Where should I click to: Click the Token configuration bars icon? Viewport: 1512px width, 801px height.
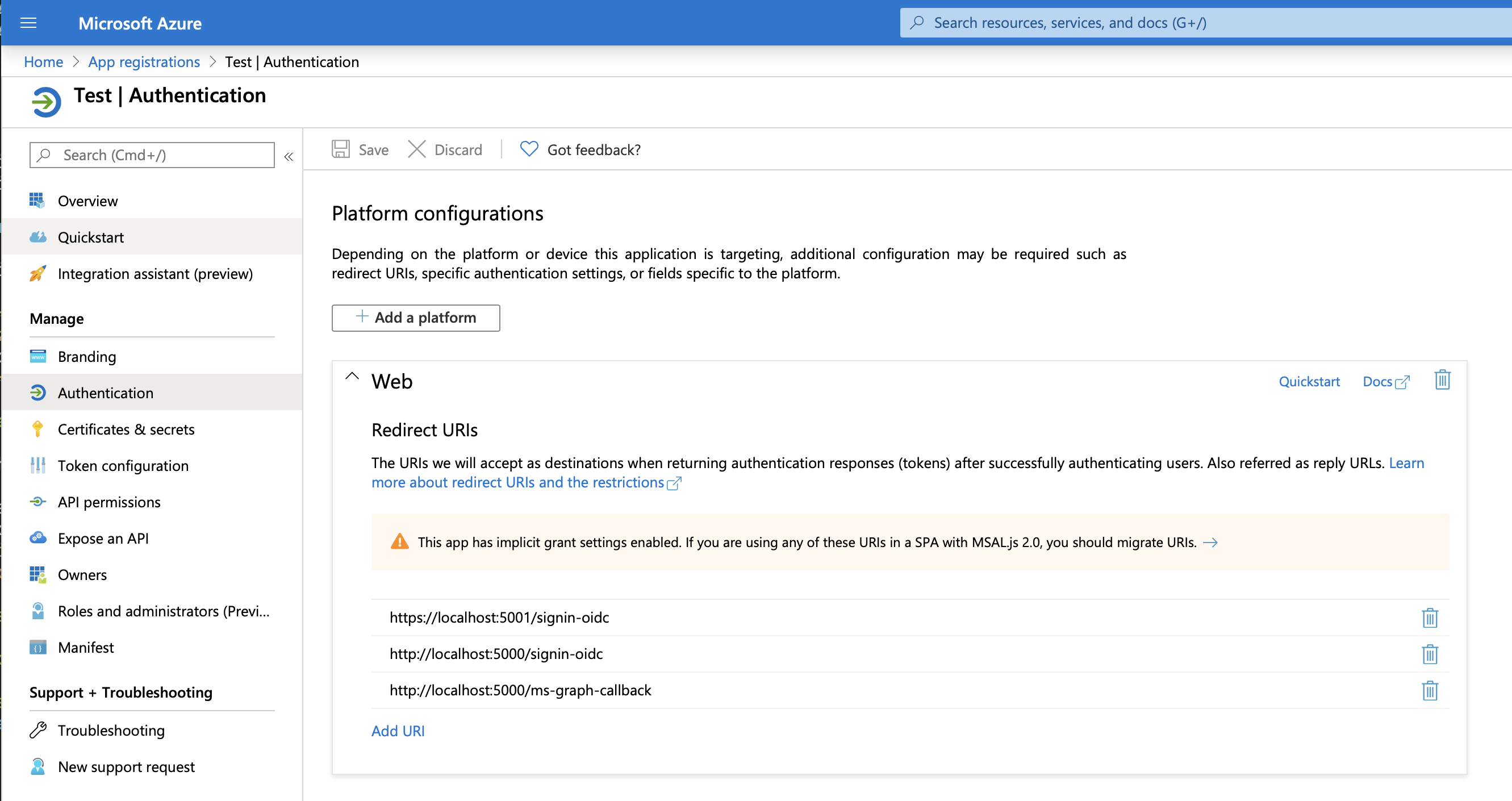tap(37, 466)
